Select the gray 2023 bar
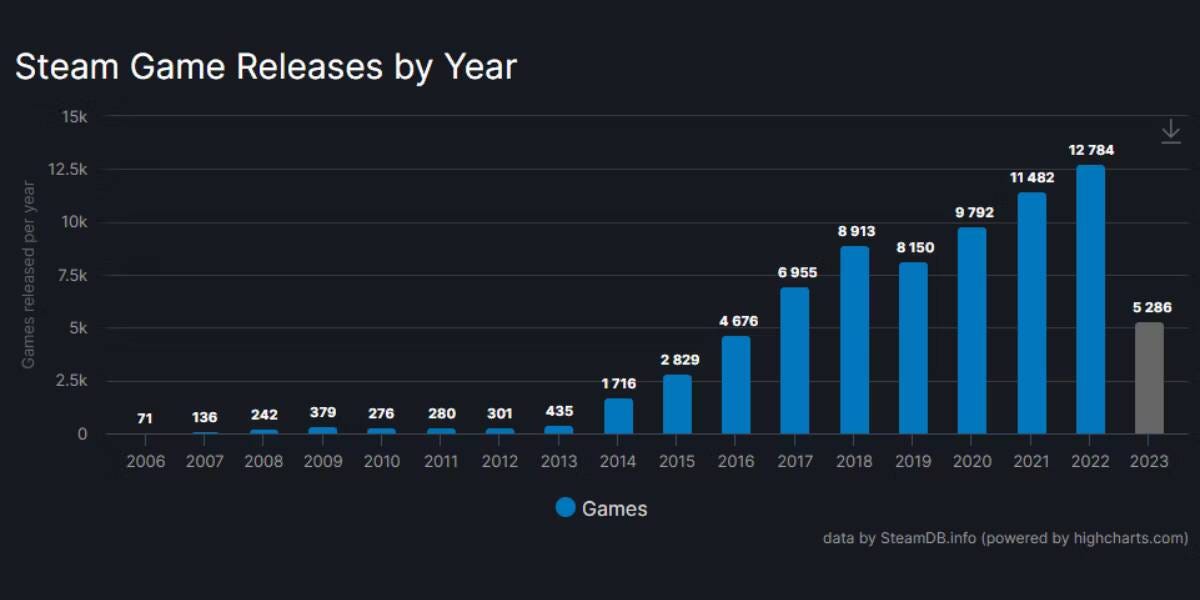 coord(1150,378)
